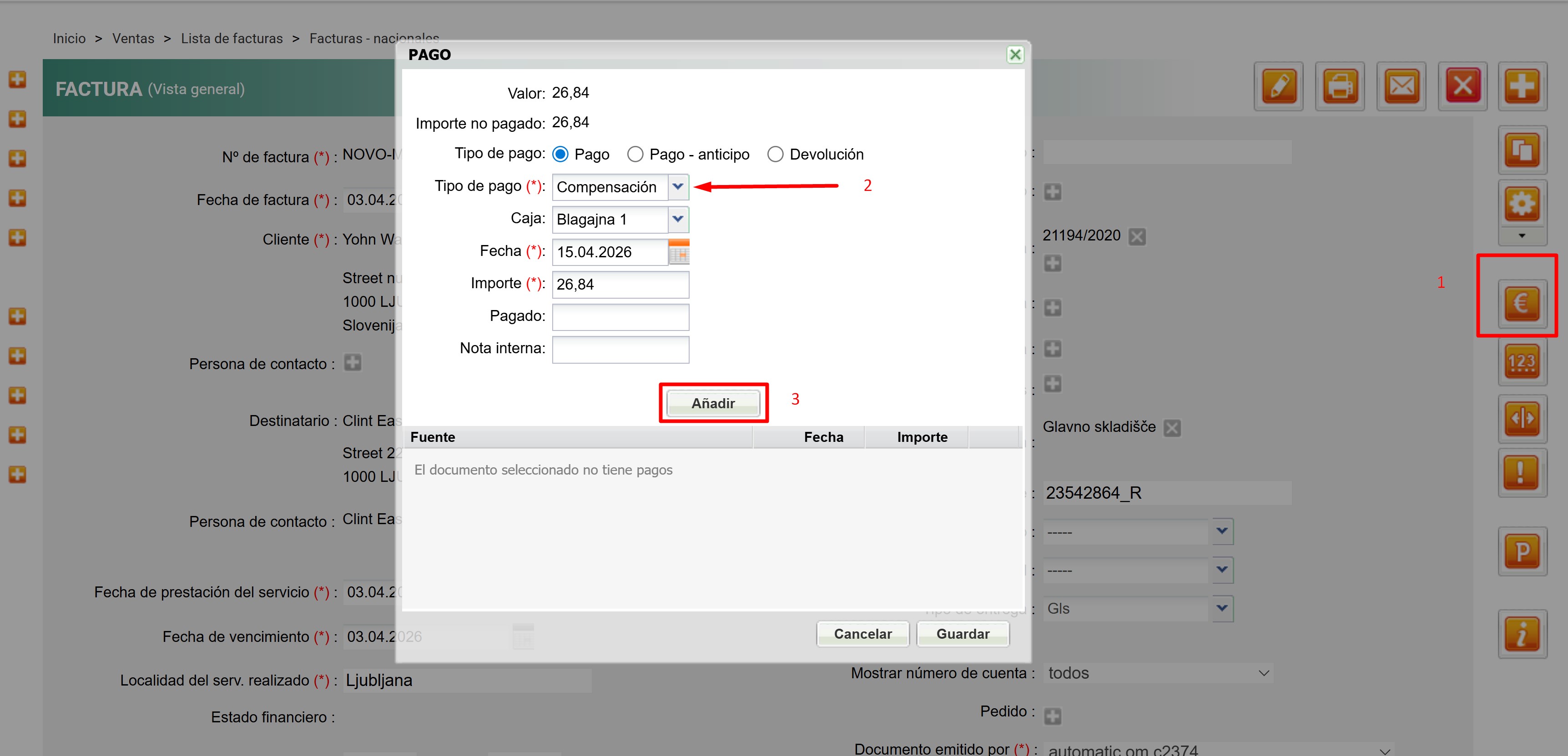Click the 123 numbering icon

tap(1522, 362)
